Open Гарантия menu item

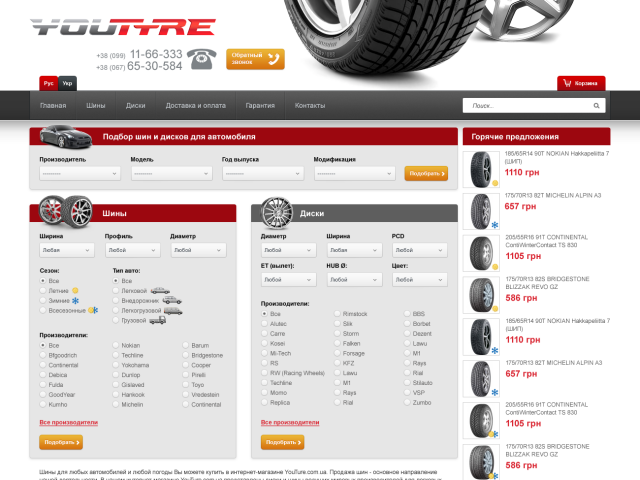click(260, 106)
